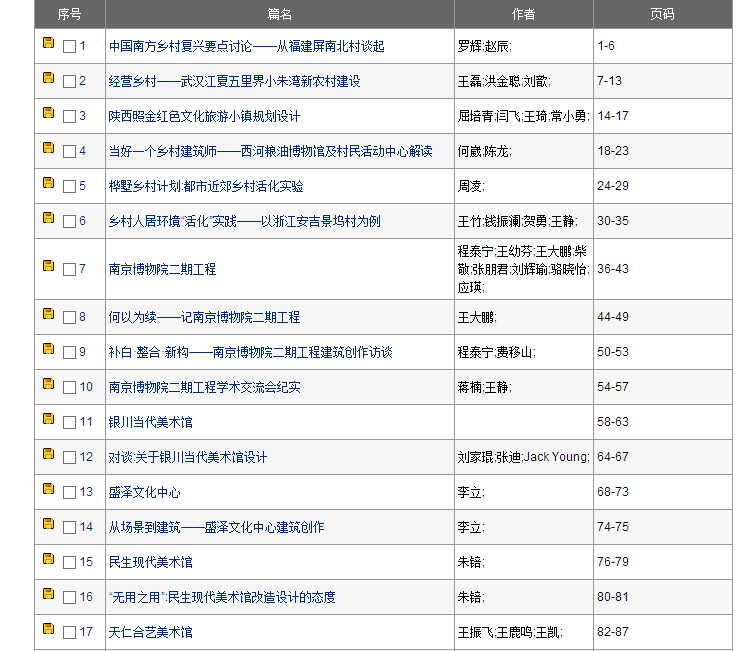Click the yellow document icon in row 15
This screenshot has height=651, width=752.
48,559
